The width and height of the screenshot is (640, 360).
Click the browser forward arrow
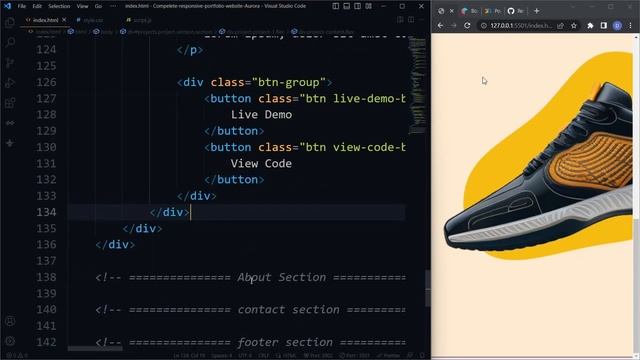click(x=453, y=25)
